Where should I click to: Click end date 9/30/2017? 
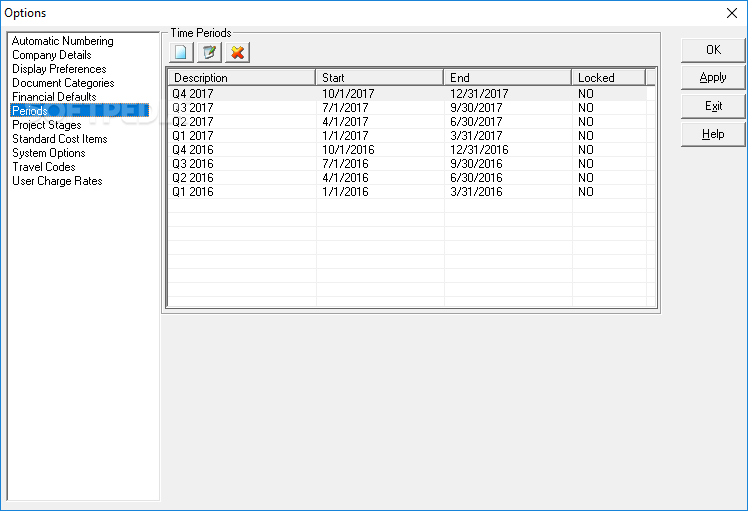(x=476, y=108)
